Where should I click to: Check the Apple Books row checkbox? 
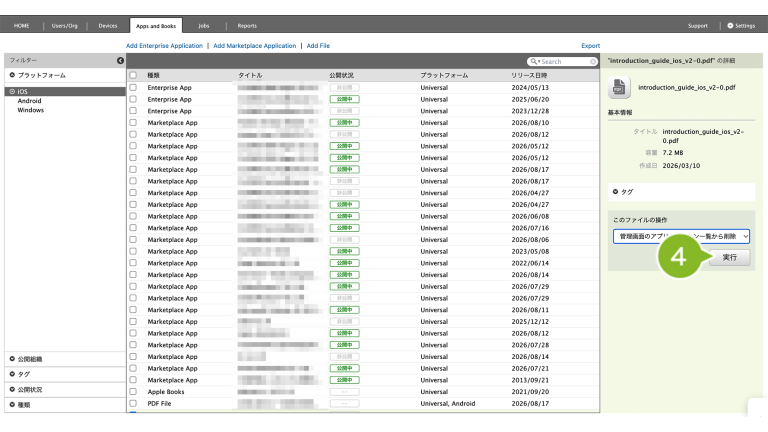coord(133,392)
